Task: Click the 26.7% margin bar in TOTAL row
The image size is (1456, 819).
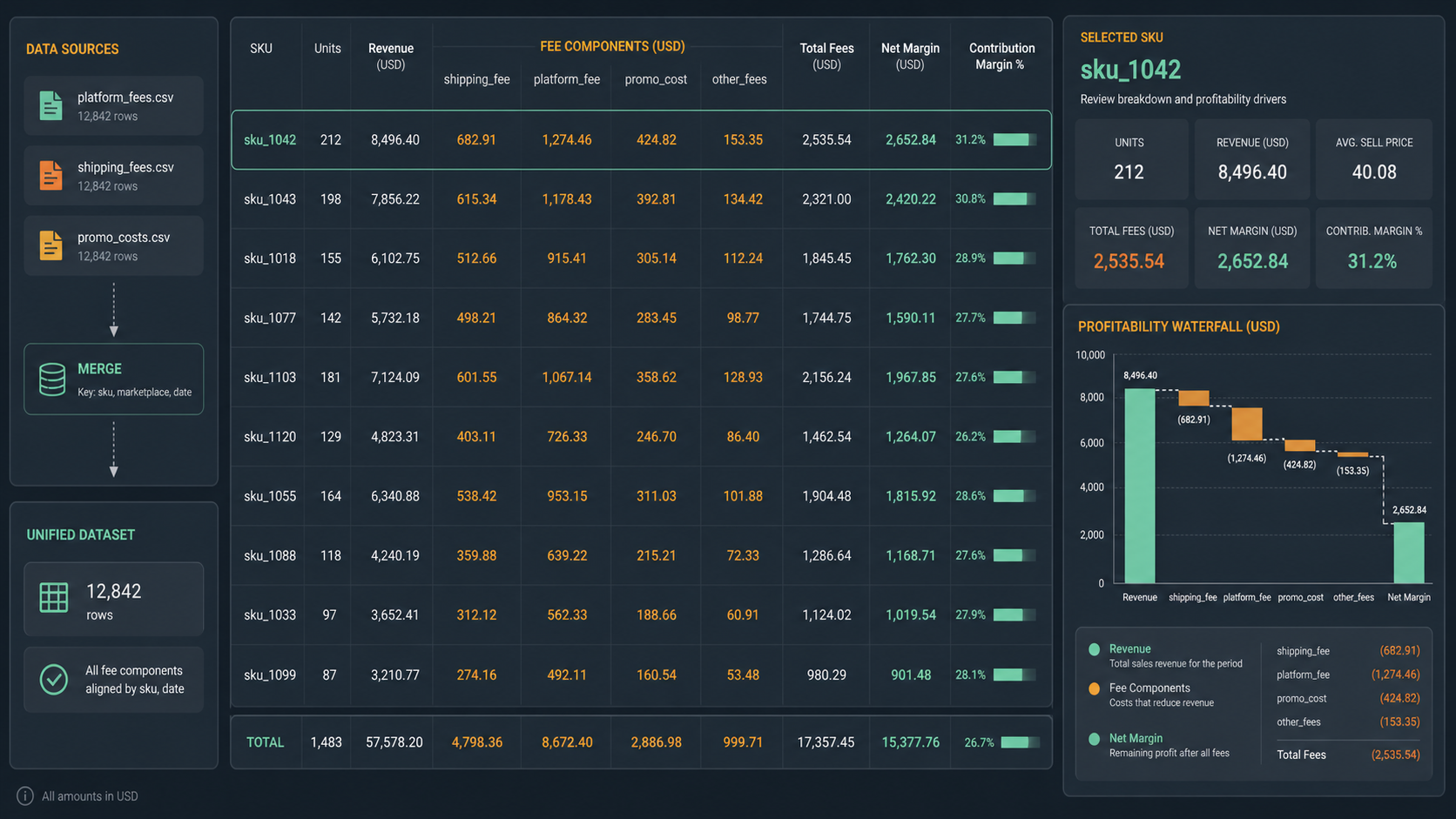Action: [x=1020, y=742]
